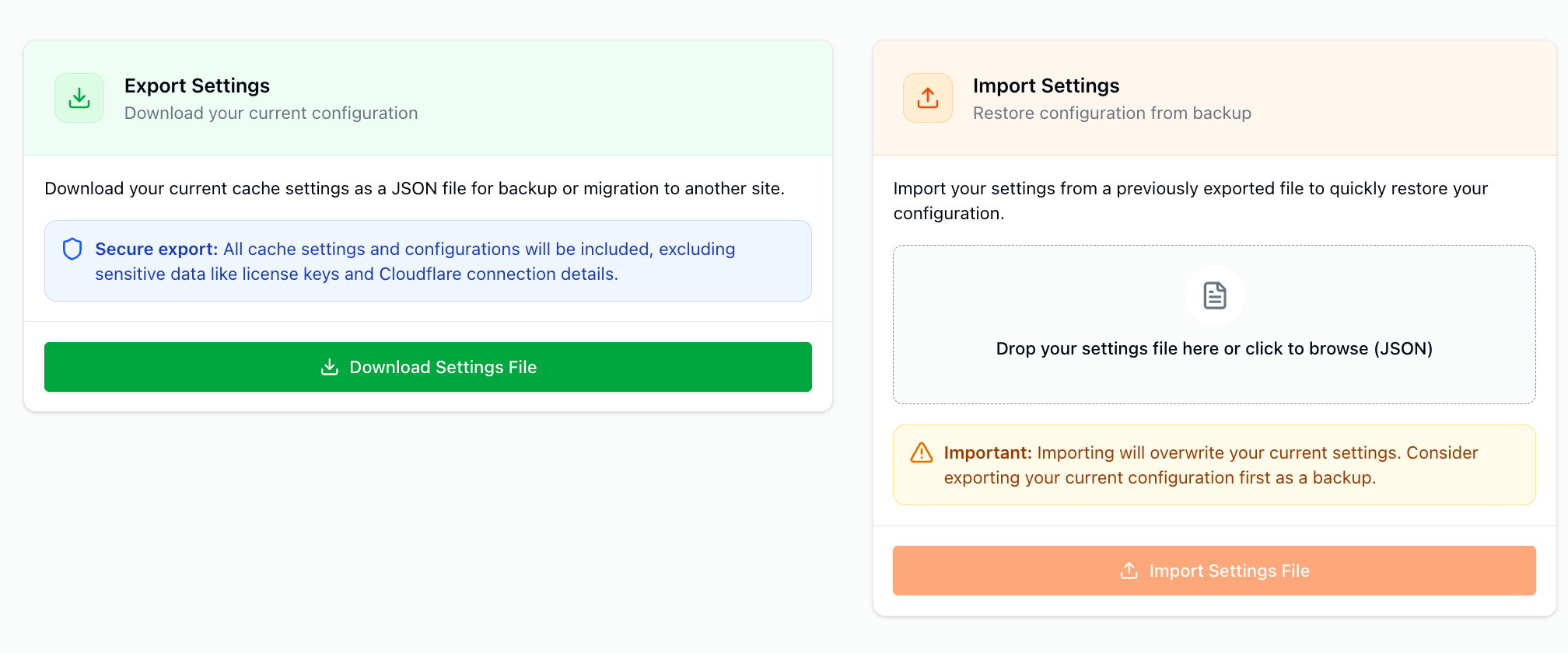The image size is (1568, 653).
Task: Click 'Restore configuration from backup' subtitle
Action: tap(1111, 113)
